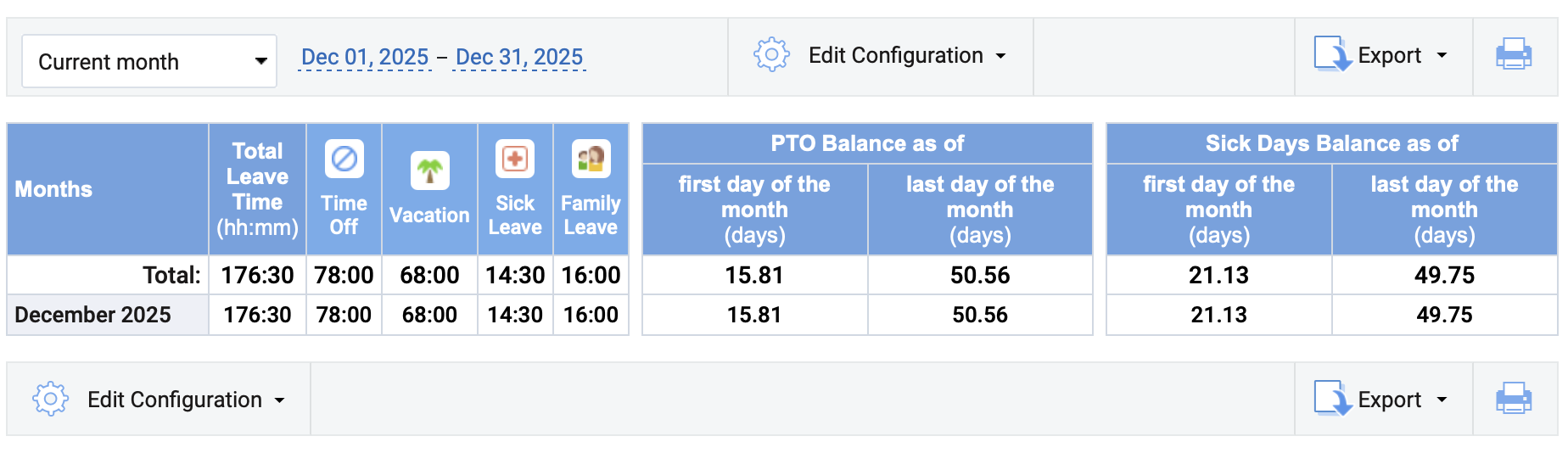Click the Time Off prohibition icon
1568x453 pixels.
[x=344, y=159]
